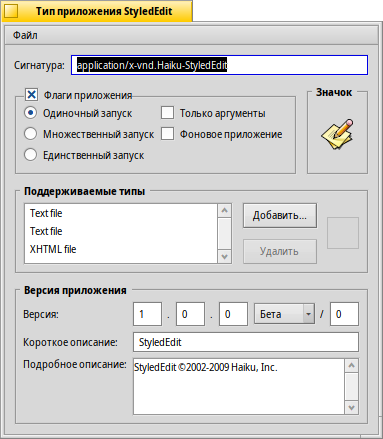Select the Множественный запуск radio button
383x439 pixels.
click(x=31, y=134)
